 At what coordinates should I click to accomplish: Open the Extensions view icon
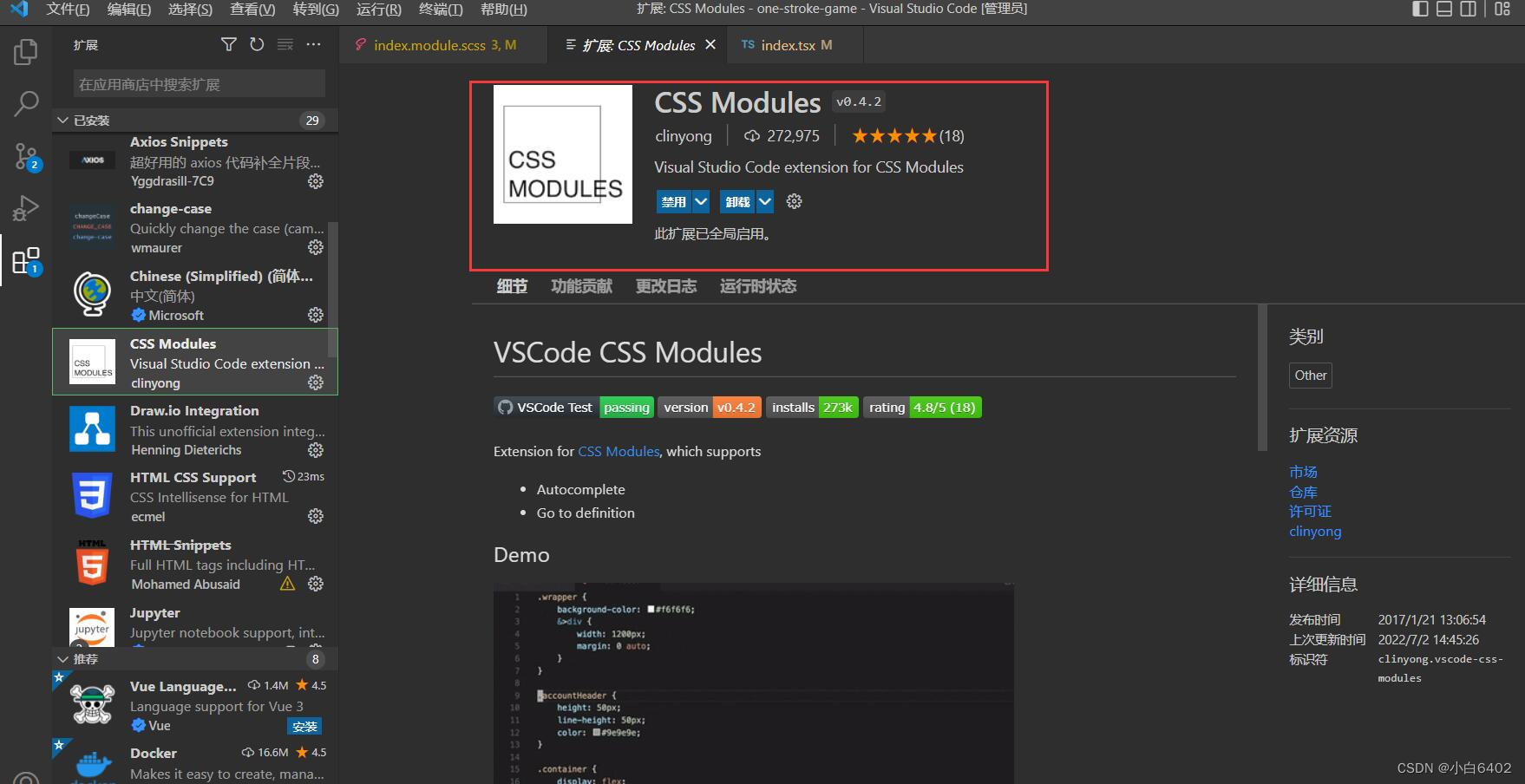(x=26, y=261)
